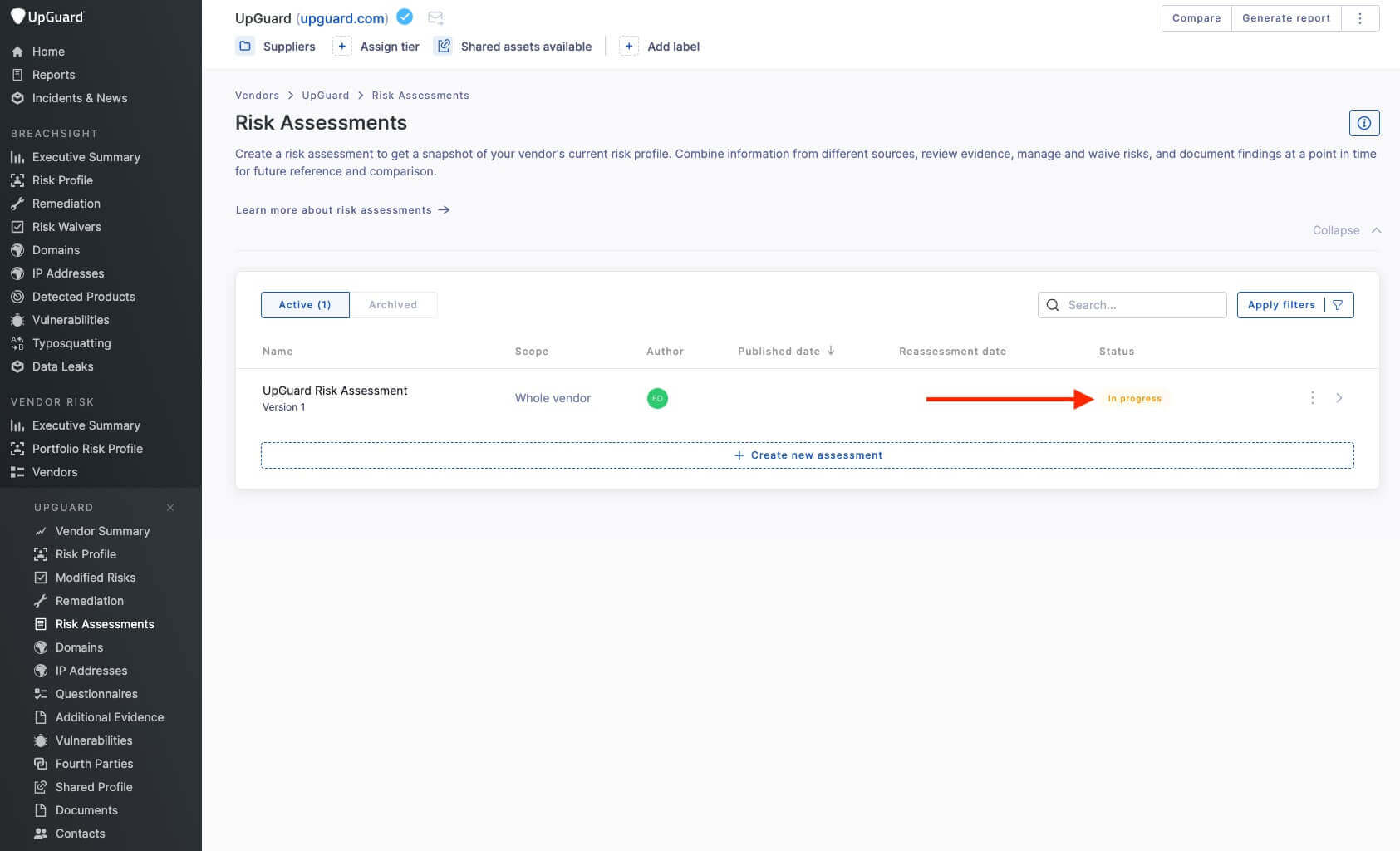Open Shared assets available

click(x=513, y=47)
